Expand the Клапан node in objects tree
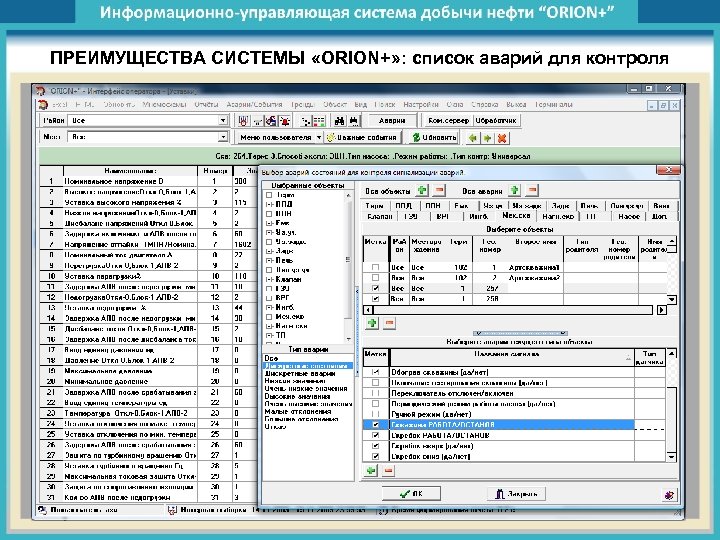 point(270,279)
